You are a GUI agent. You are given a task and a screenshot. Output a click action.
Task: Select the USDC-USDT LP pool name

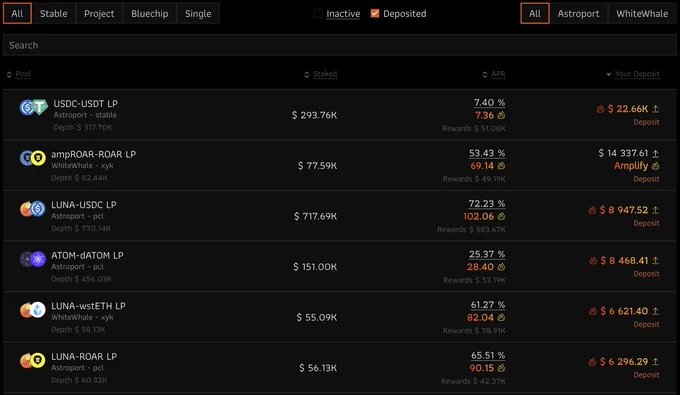pos(85,104)
